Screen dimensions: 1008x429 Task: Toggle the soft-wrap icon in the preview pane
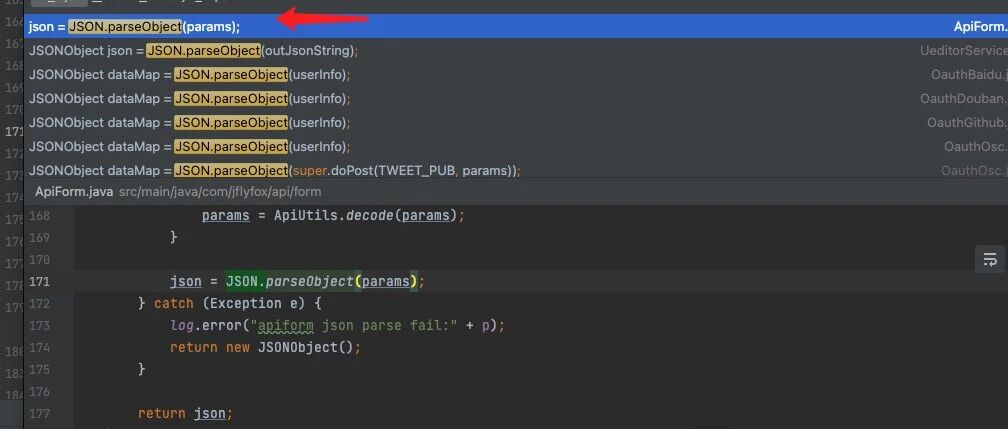point(990,260)
